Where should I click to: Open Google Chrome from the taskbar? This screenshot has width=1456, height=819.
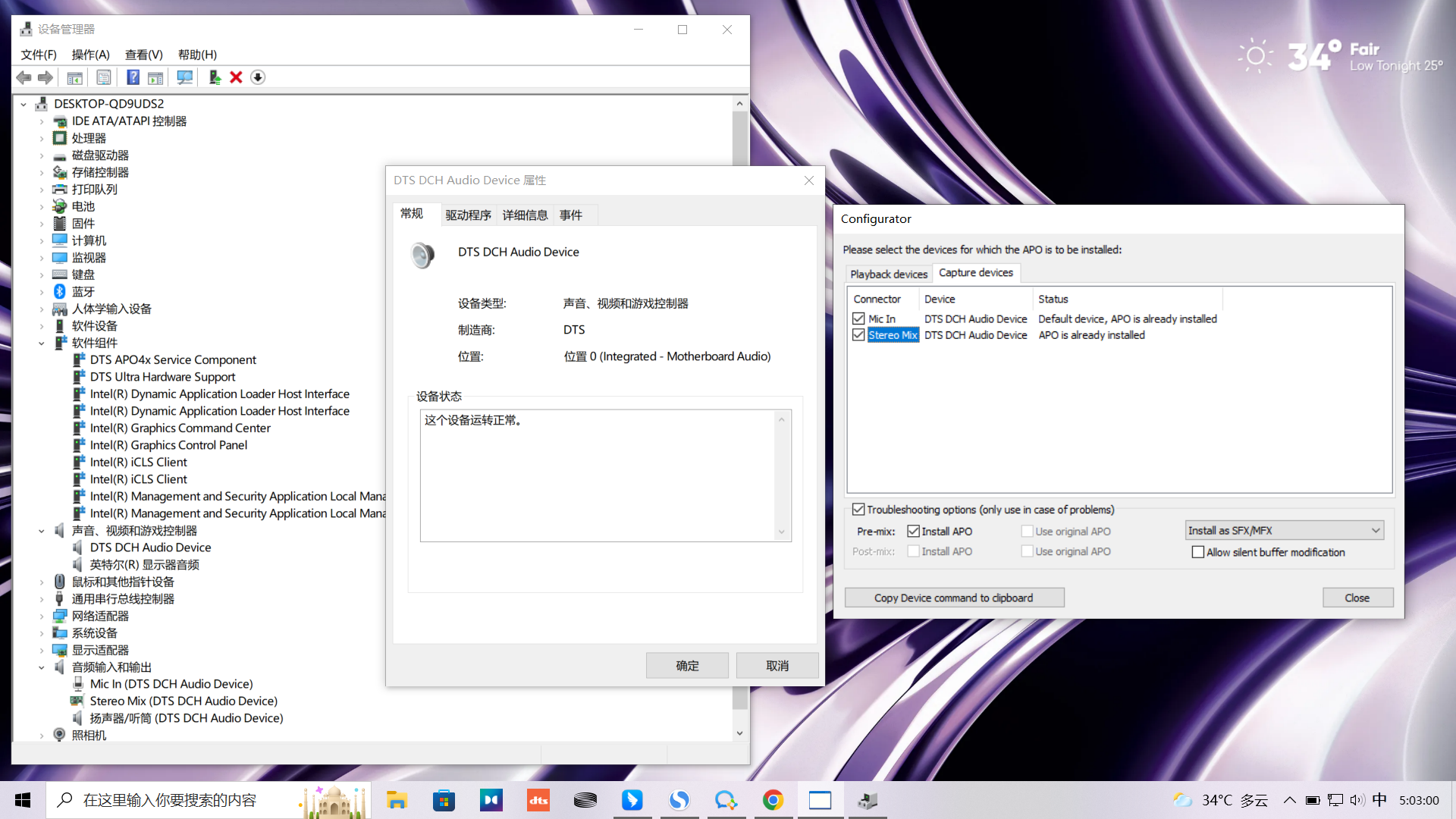click(773, 800)
